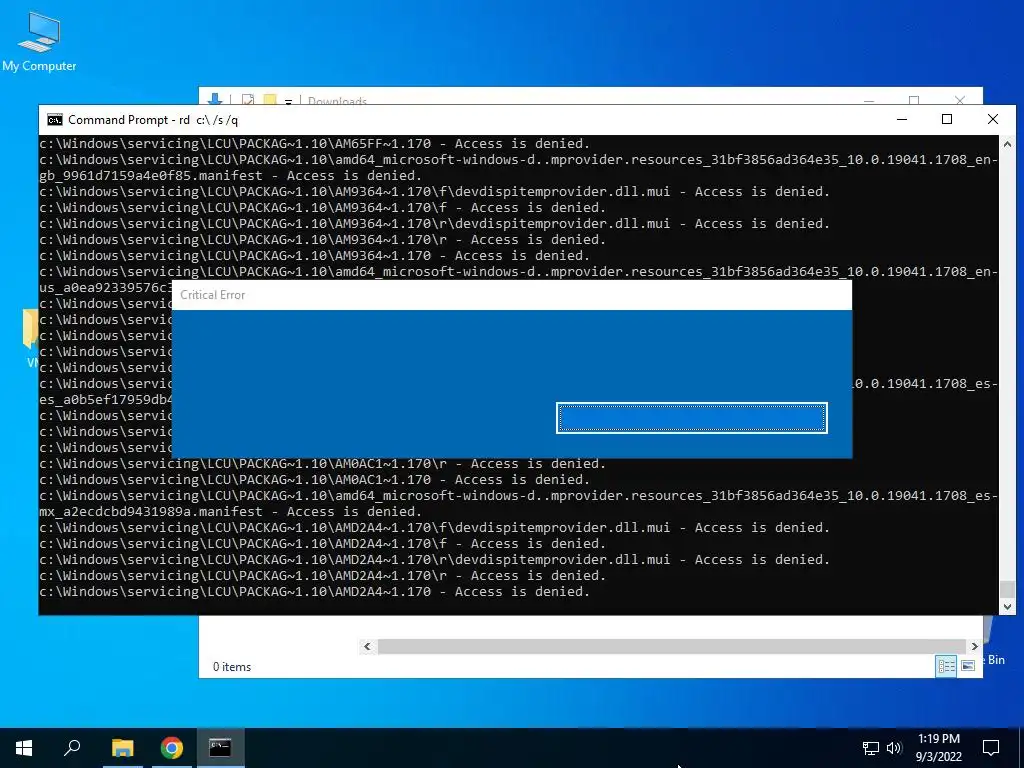Click Command Prompt scrollbar down arrow
This screenshot has width=1024, height=768.
(1007, 607)
